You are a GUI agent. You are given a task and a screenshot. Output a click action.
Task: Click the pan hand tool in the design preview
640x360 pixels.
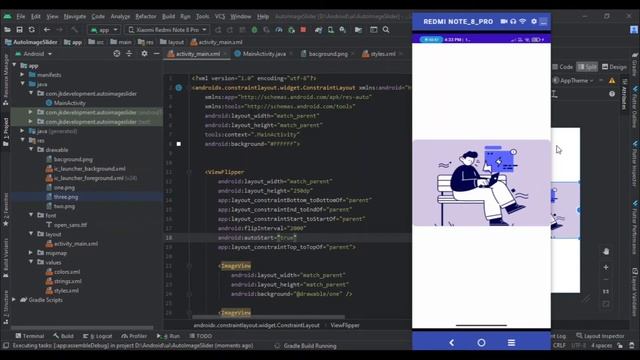(606, 251)
